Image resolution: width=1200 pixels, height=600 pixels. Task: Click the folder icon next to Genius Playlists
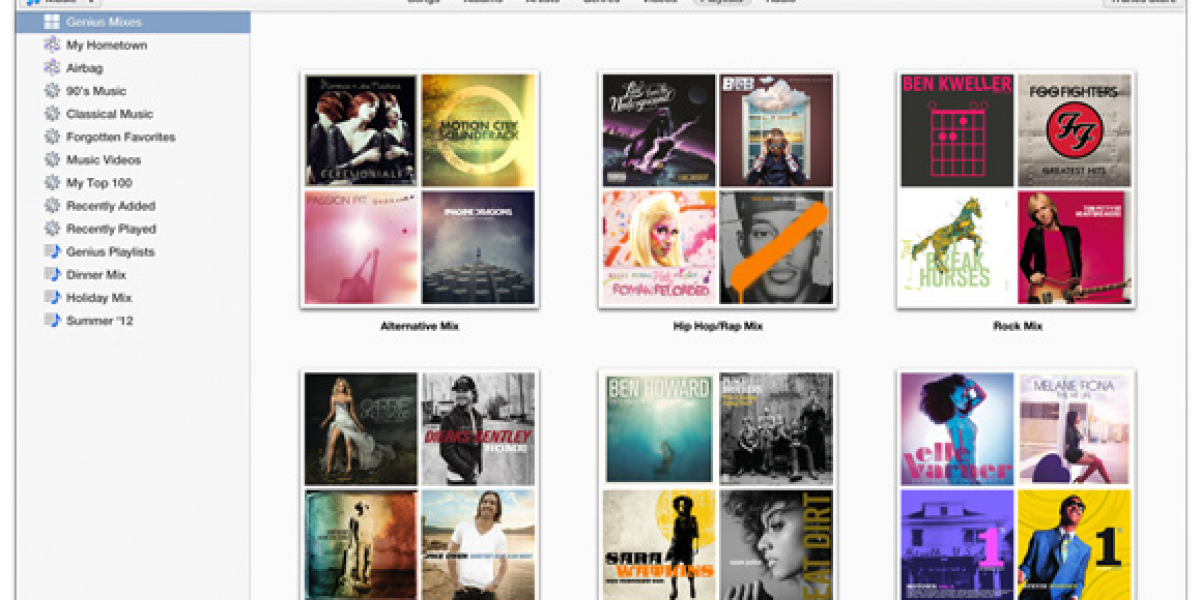pos(52,252)
